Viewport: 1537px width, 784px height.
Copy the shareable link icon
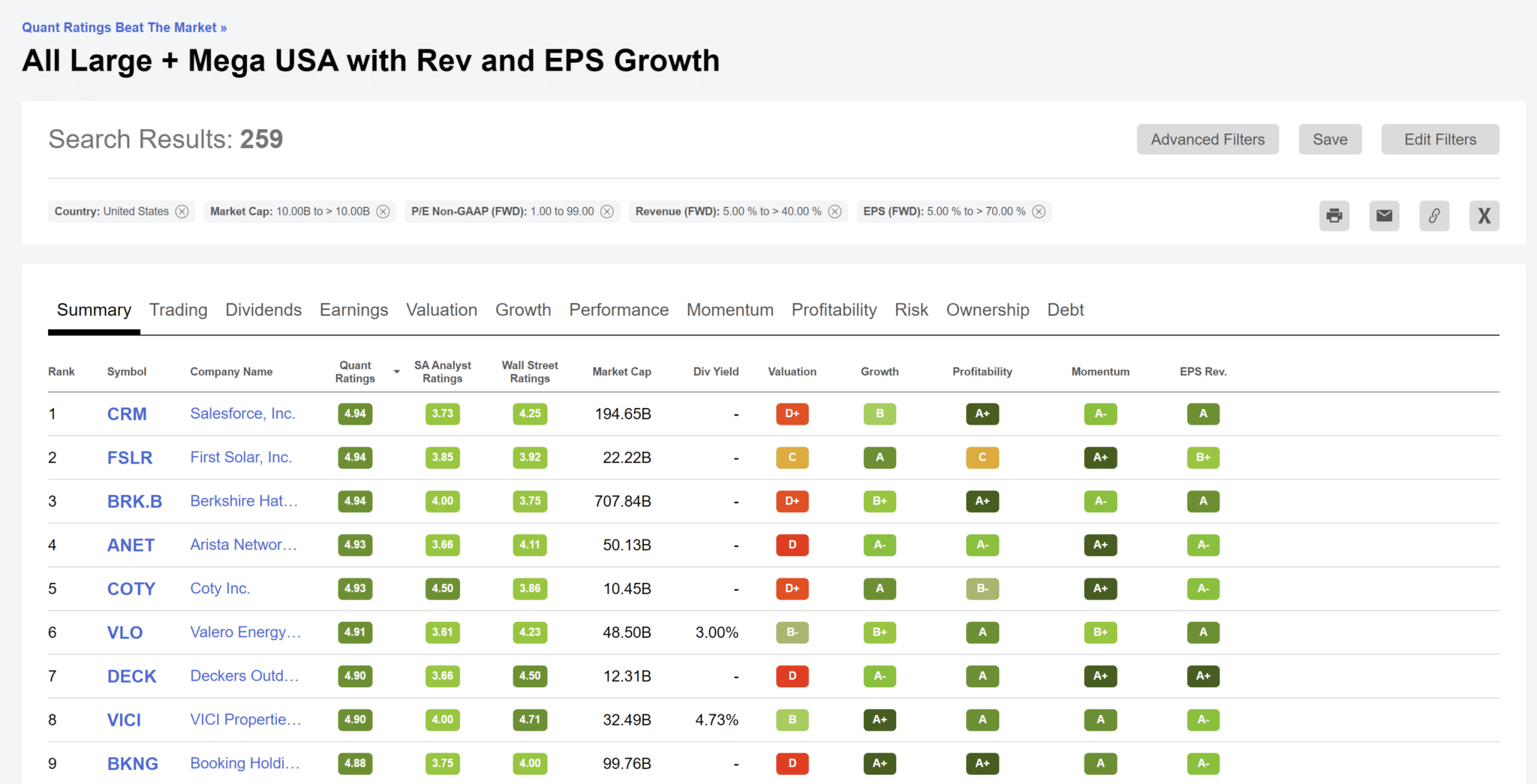tap(1434, 215)
